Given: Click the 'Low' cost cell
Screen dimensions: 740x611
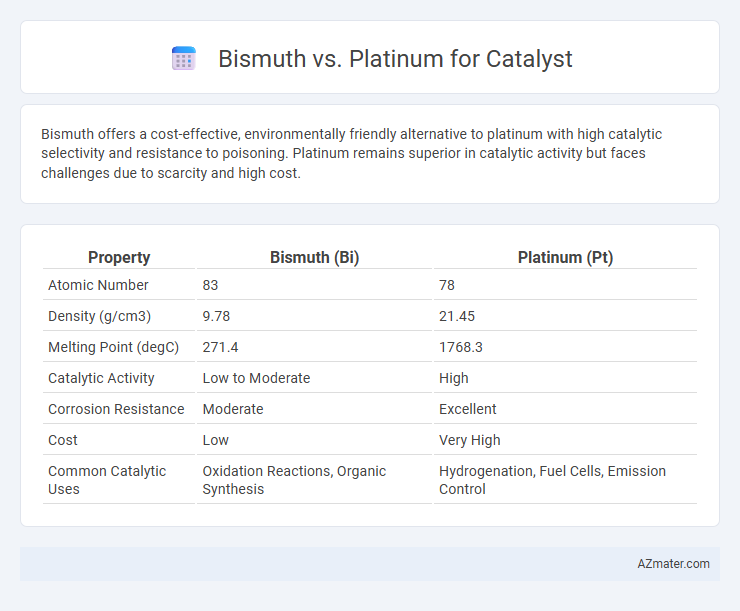Looking at the screenshot, I should [x=216, y=440].
